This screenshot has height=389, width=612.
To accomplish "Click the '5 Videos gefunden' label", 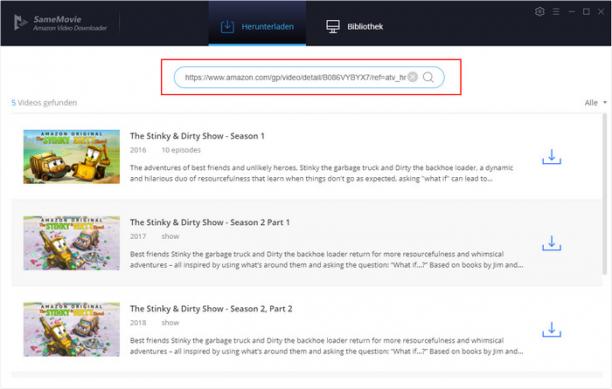I will pos(44,103).
